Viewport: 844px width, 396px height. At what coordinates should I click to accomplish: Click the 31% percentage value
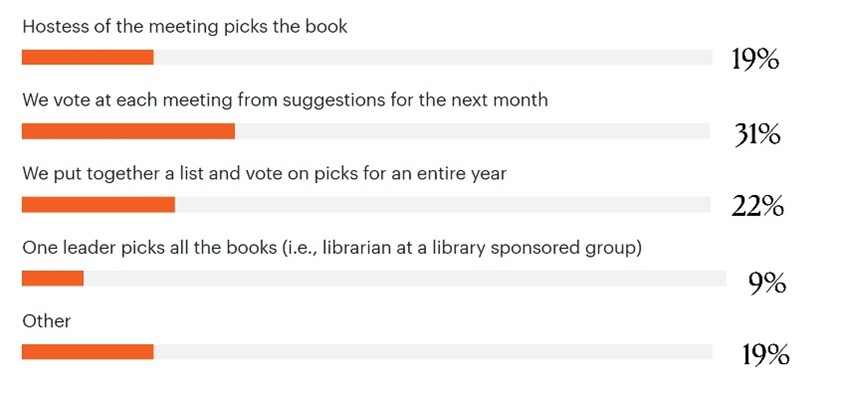click(757, 135)
